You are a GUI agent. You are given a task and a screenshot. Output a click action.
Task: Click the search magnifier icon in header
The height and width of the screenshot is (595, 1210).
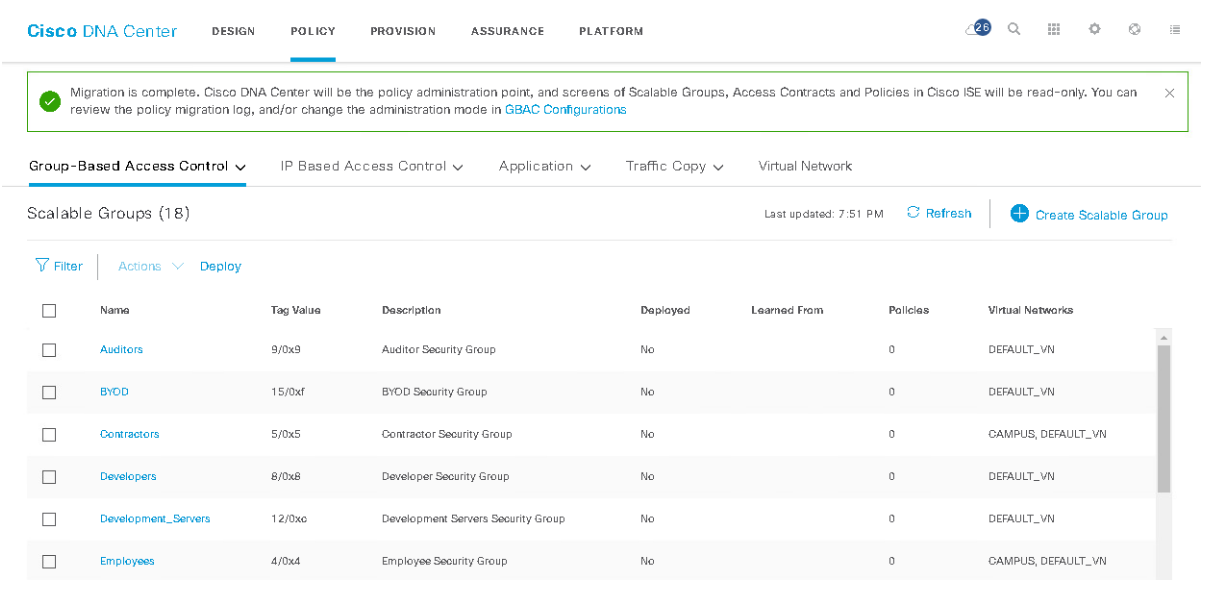pos(1014,29)
